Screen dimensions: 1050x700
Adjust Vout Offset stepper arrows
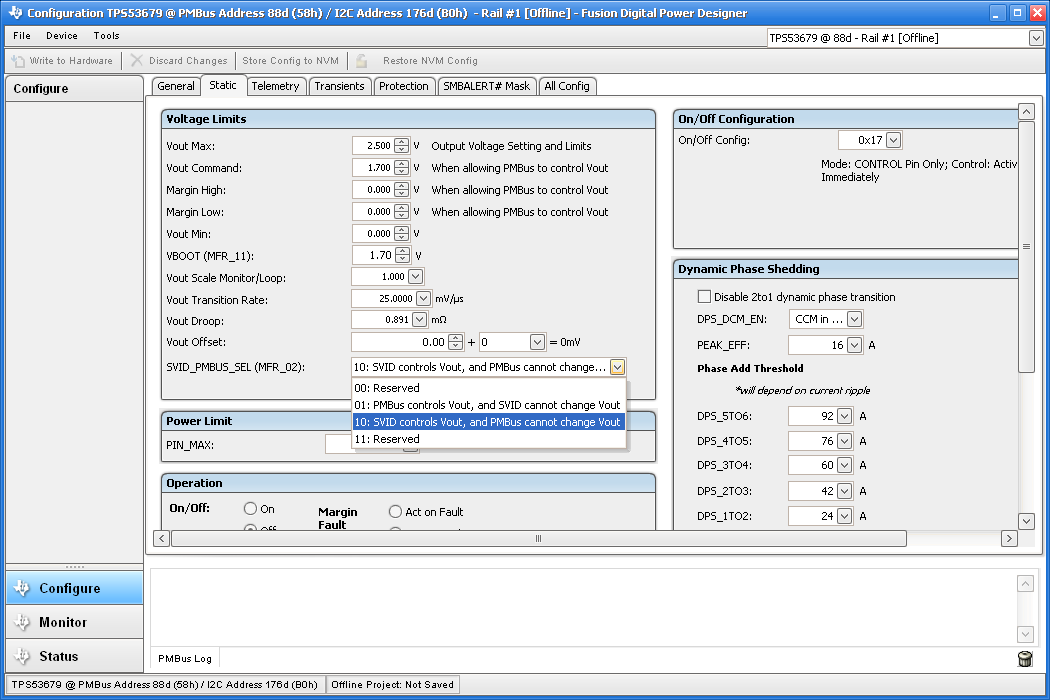tap(455, 342)
